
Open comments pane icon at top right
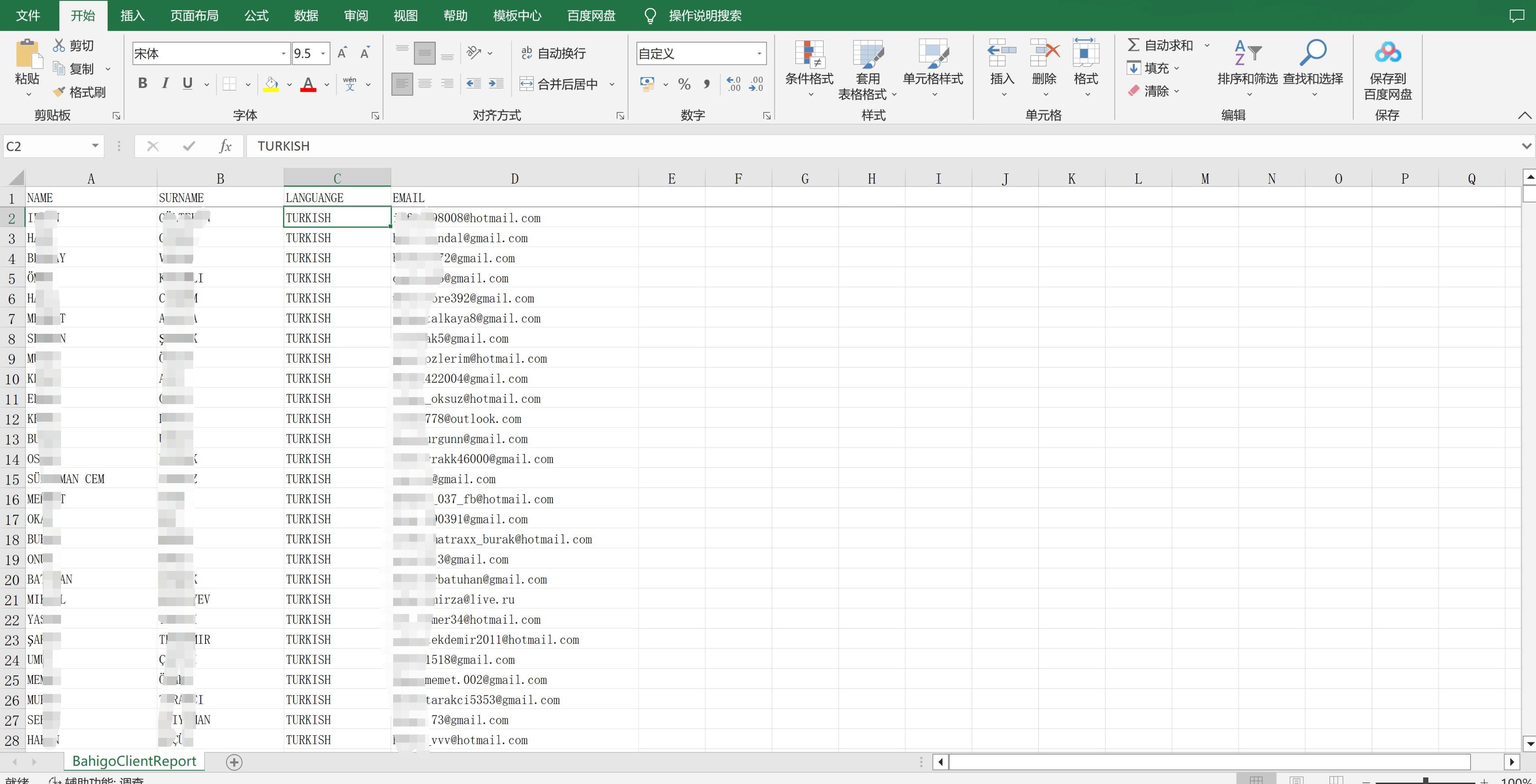coord(1517,15)
